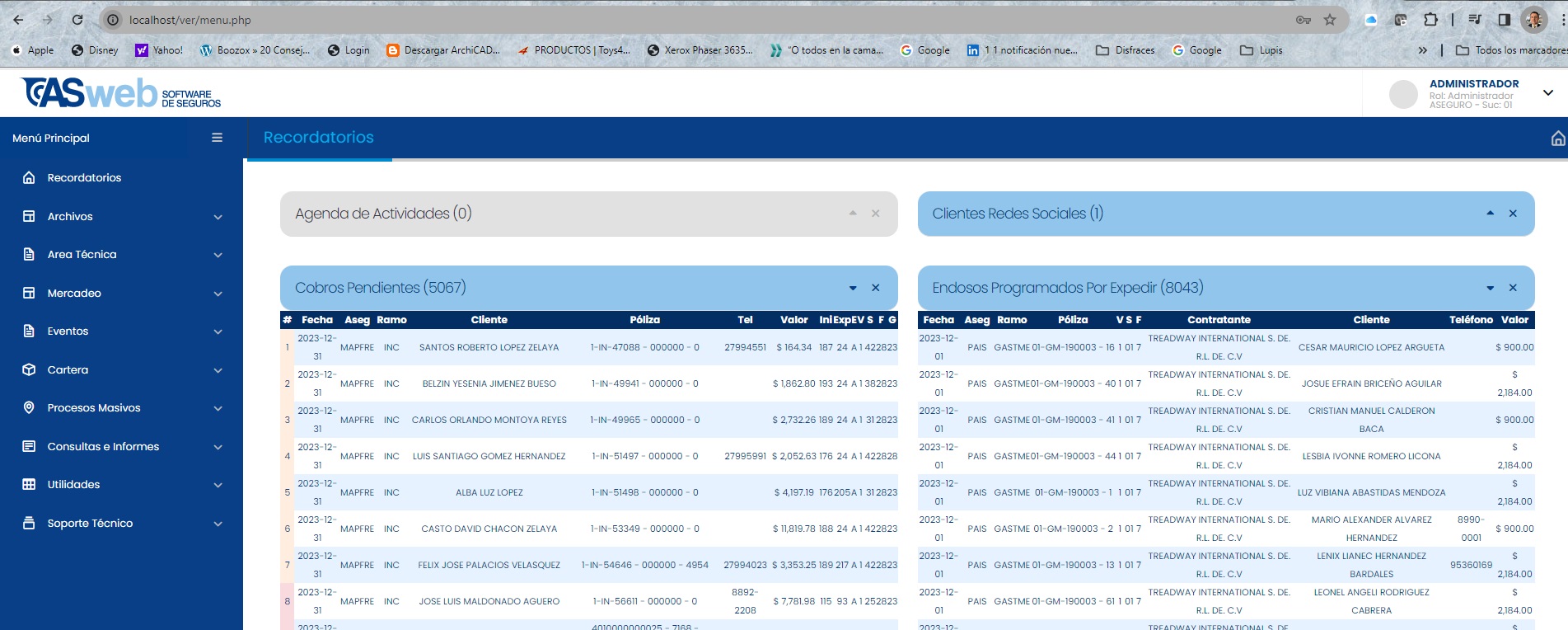Click the Soporte Técnico icon

[29, 523]
